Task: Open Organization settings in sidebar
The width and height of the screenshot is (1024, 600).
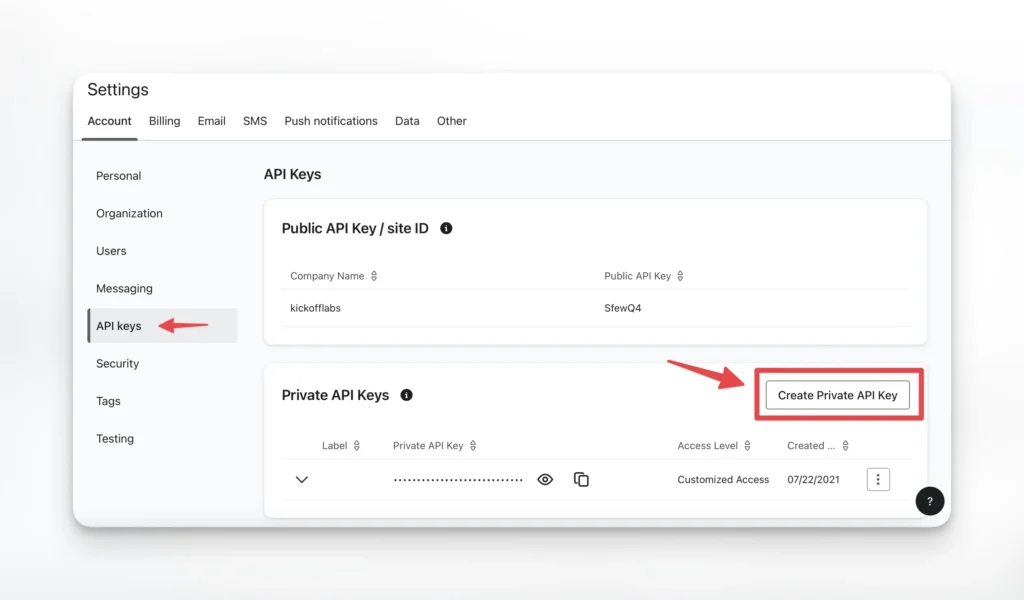Action: [129, 213]
